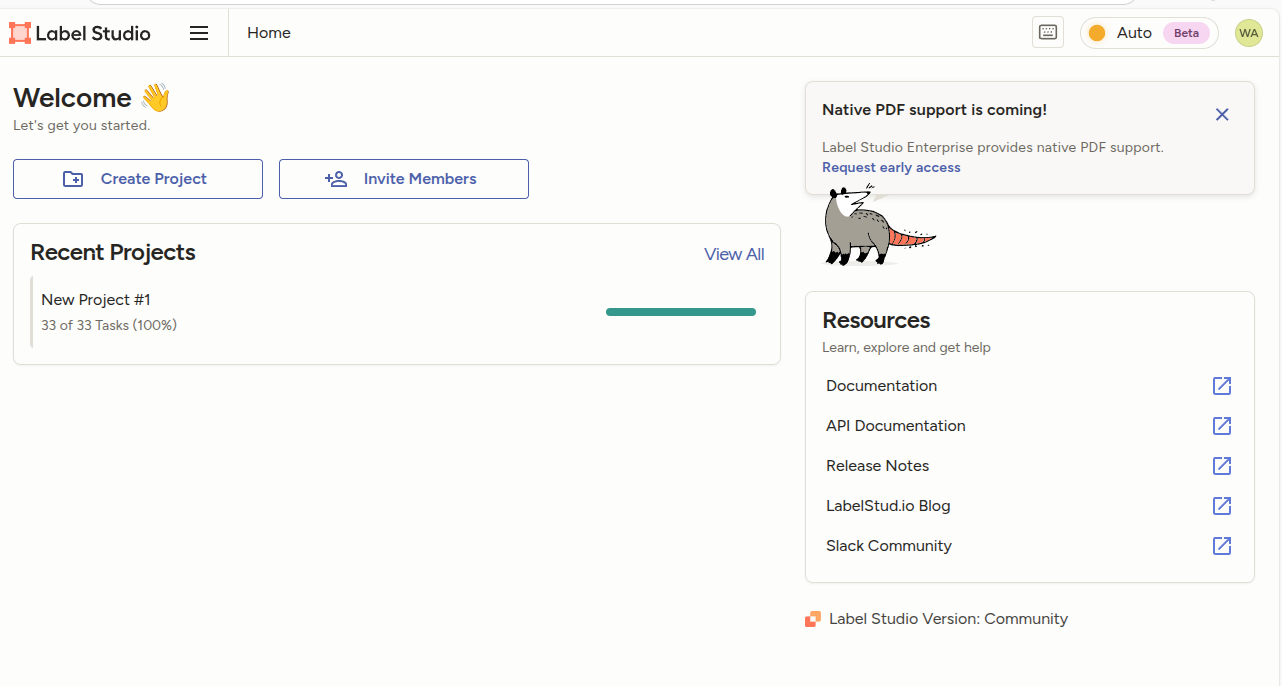Close the Native PDF support notice

[1222, 114]
